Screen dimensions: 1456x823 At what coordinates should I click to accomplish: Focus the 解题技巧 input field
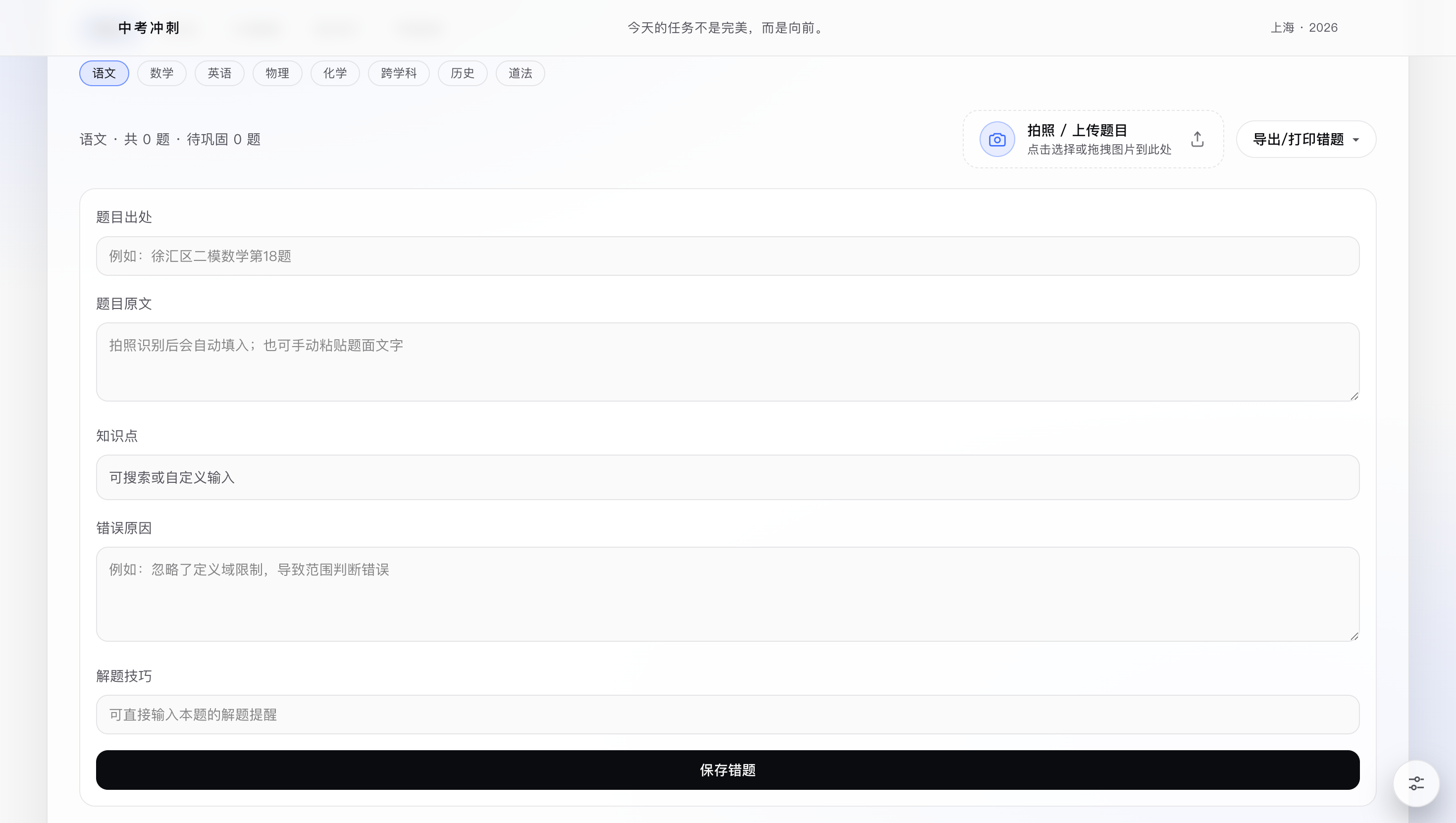coord(728,715)
